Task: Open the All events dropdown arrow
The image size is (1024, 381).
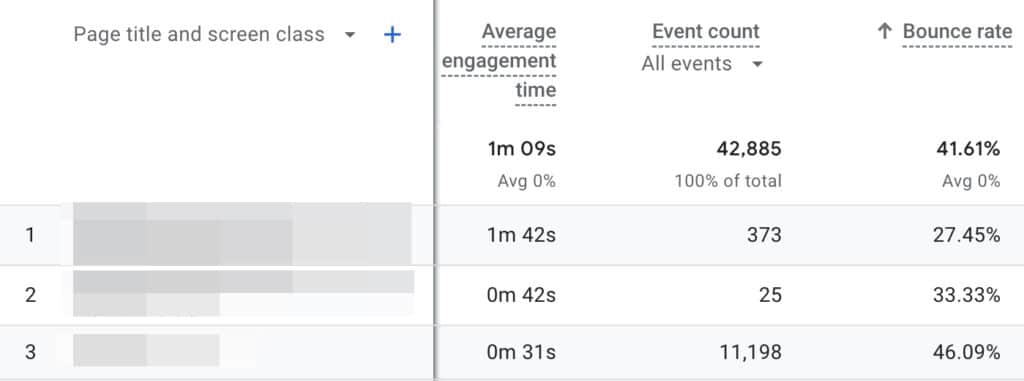Action: click(x=758, y=64)
